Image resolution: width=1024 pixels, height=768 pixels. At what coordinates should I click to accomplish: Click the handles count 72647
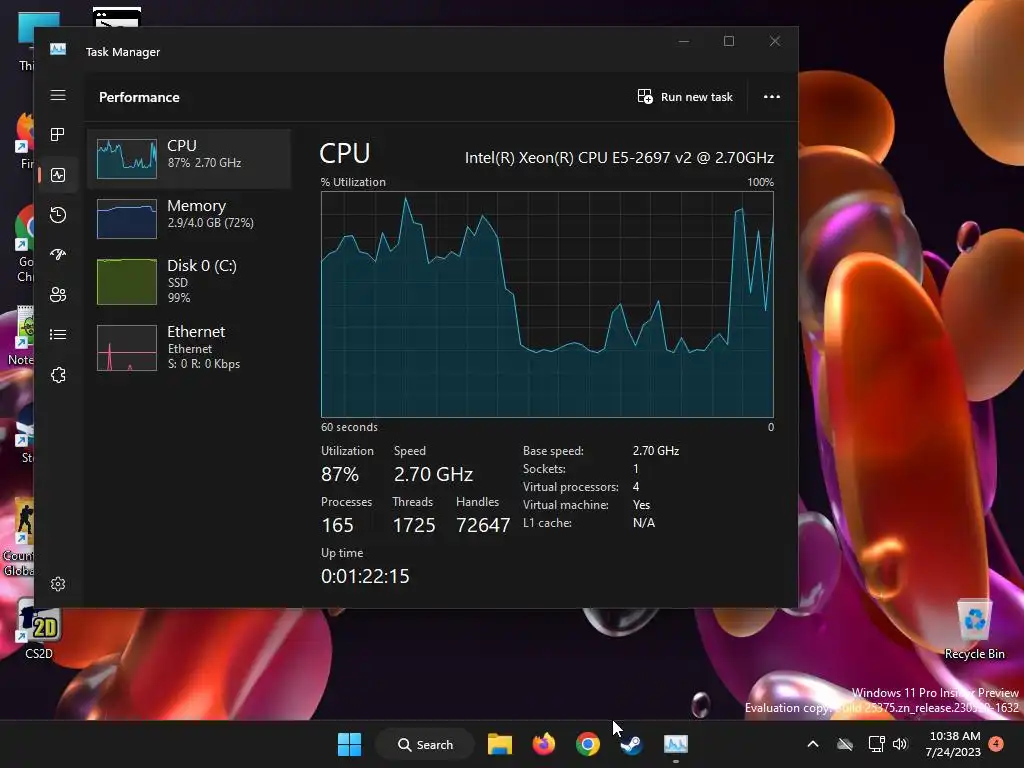coord(483,525)
